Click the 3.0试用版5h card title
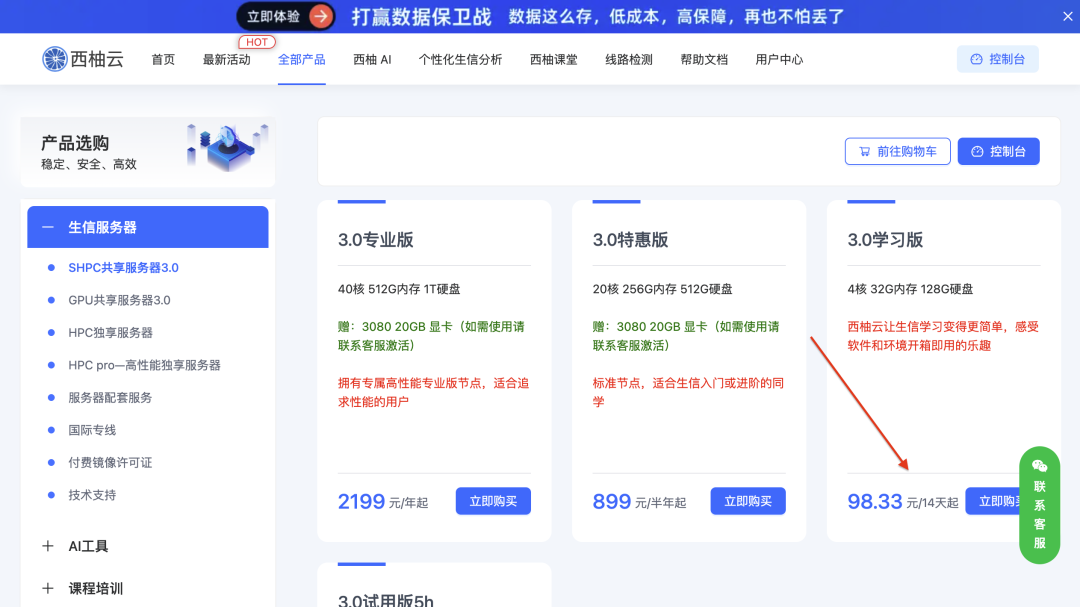Viewport: 1080px width, 607px height. pos(386,600)
